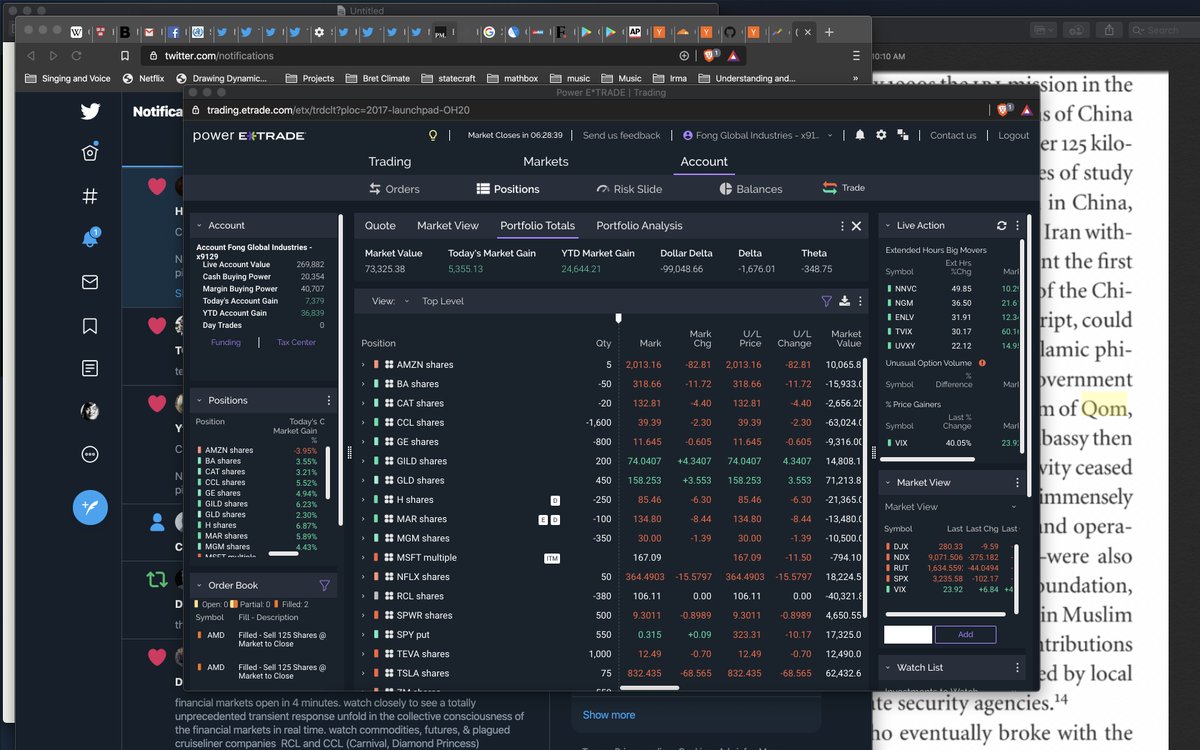The width and height of the screenshot is (1200, 750).
Task: Open Twitter Bookmarks icon in sidebar
Action: (x=90, y=325)
